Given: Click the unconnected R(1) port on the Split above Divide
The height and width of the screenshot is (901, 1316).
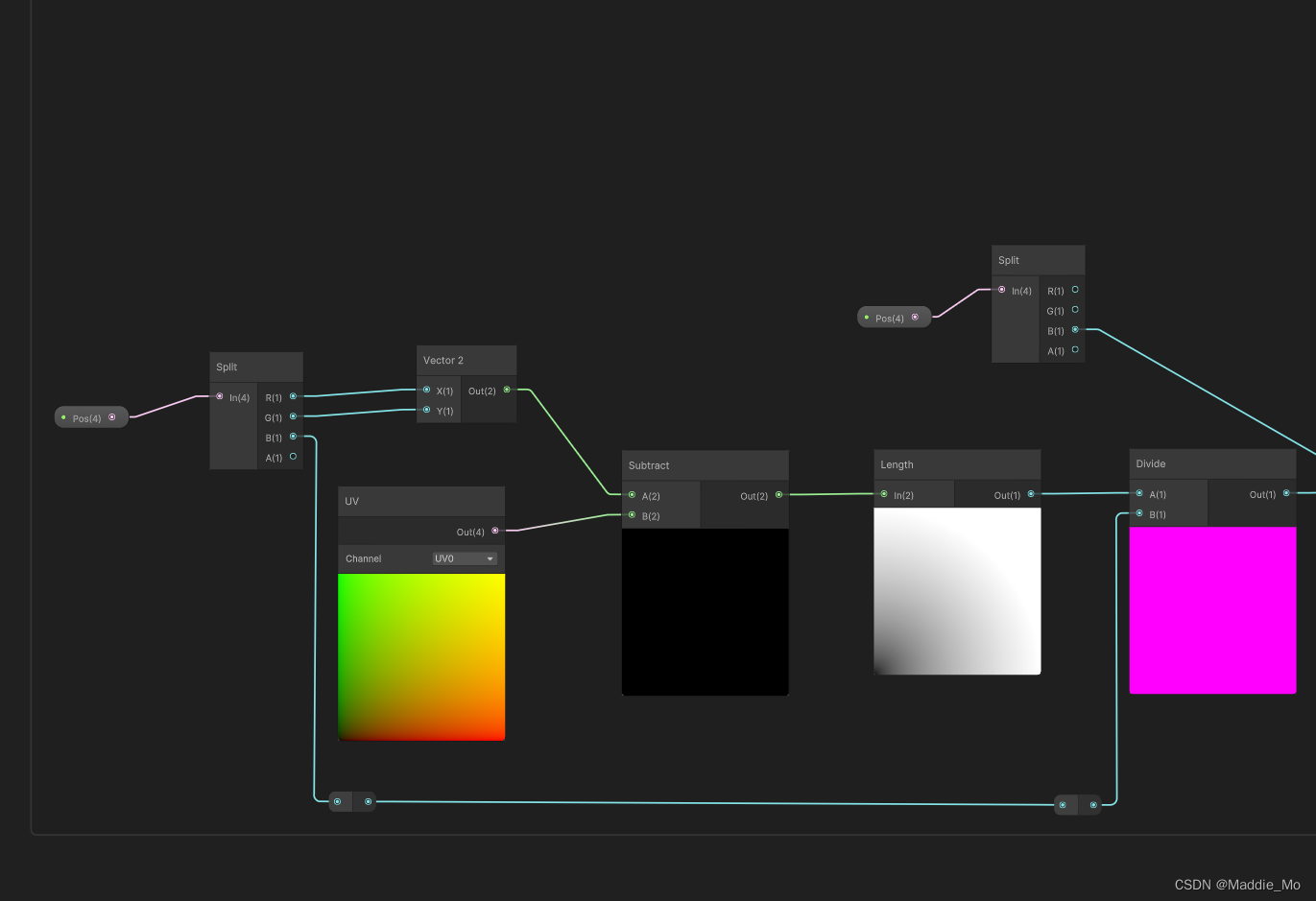Looking at the screenshot, I should click(x=1075, y=290).
